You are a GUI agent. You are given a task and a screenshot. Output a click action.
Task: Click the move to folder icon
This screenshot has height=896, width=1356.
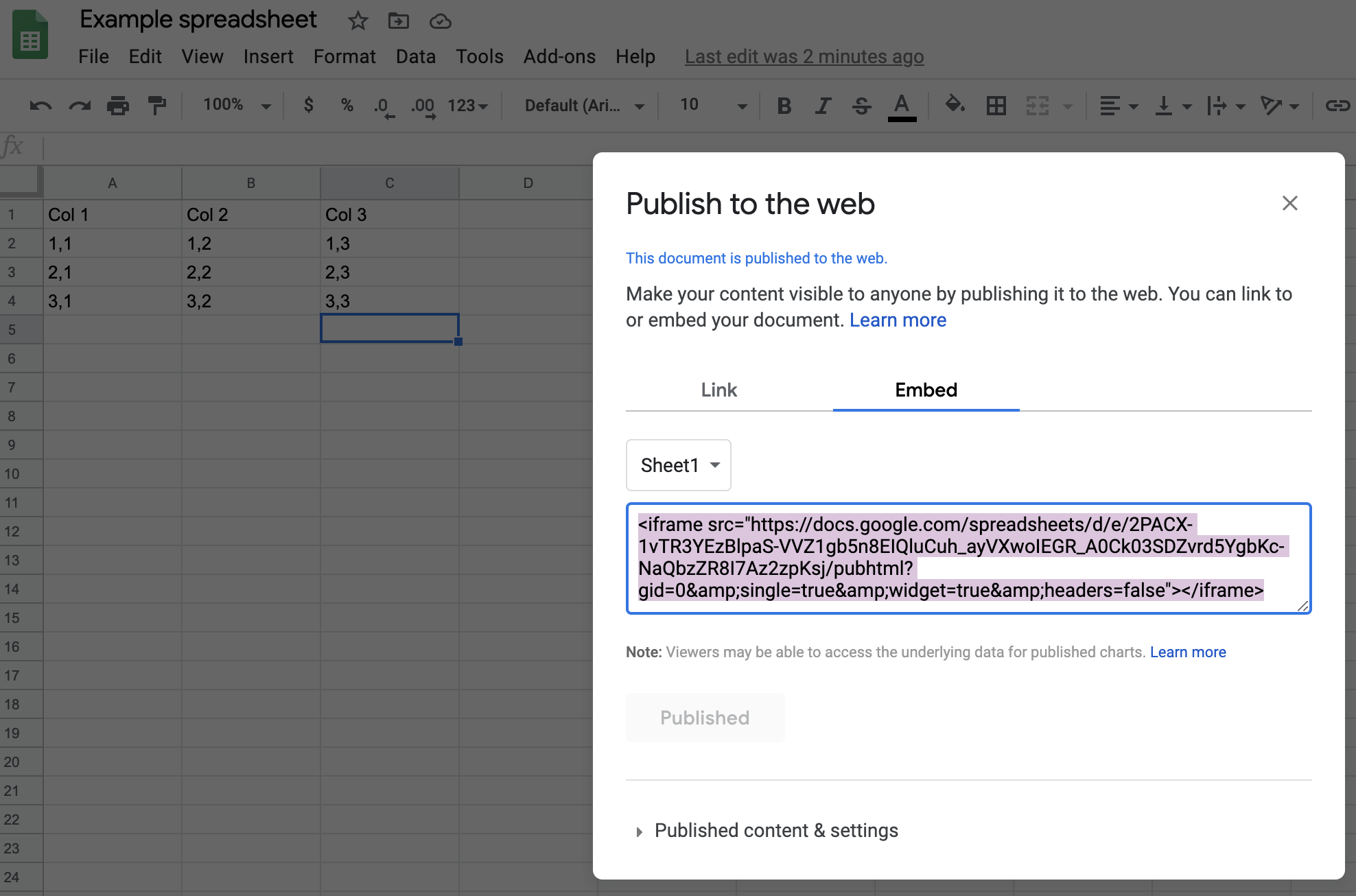point(398,21)
